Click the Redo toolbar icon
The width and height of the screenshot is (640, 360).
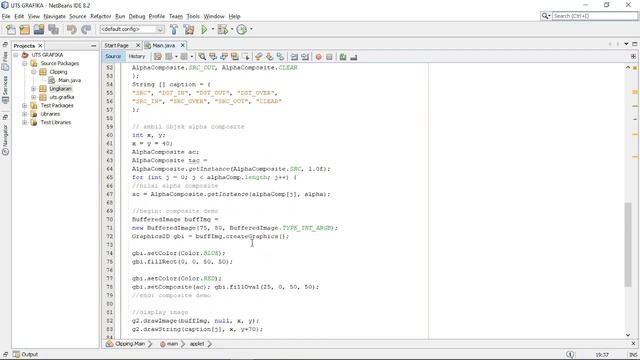(x=86, y=29)
